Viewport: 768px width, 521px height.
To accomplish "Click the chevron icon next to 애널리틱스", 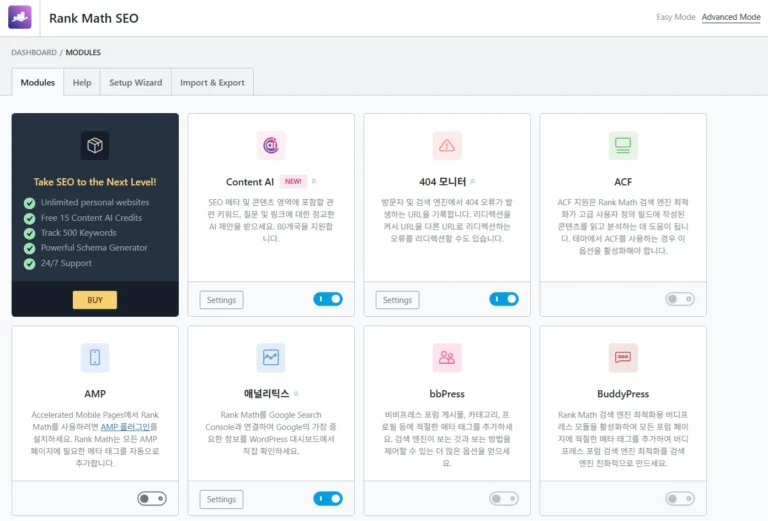I will (296, 394).
